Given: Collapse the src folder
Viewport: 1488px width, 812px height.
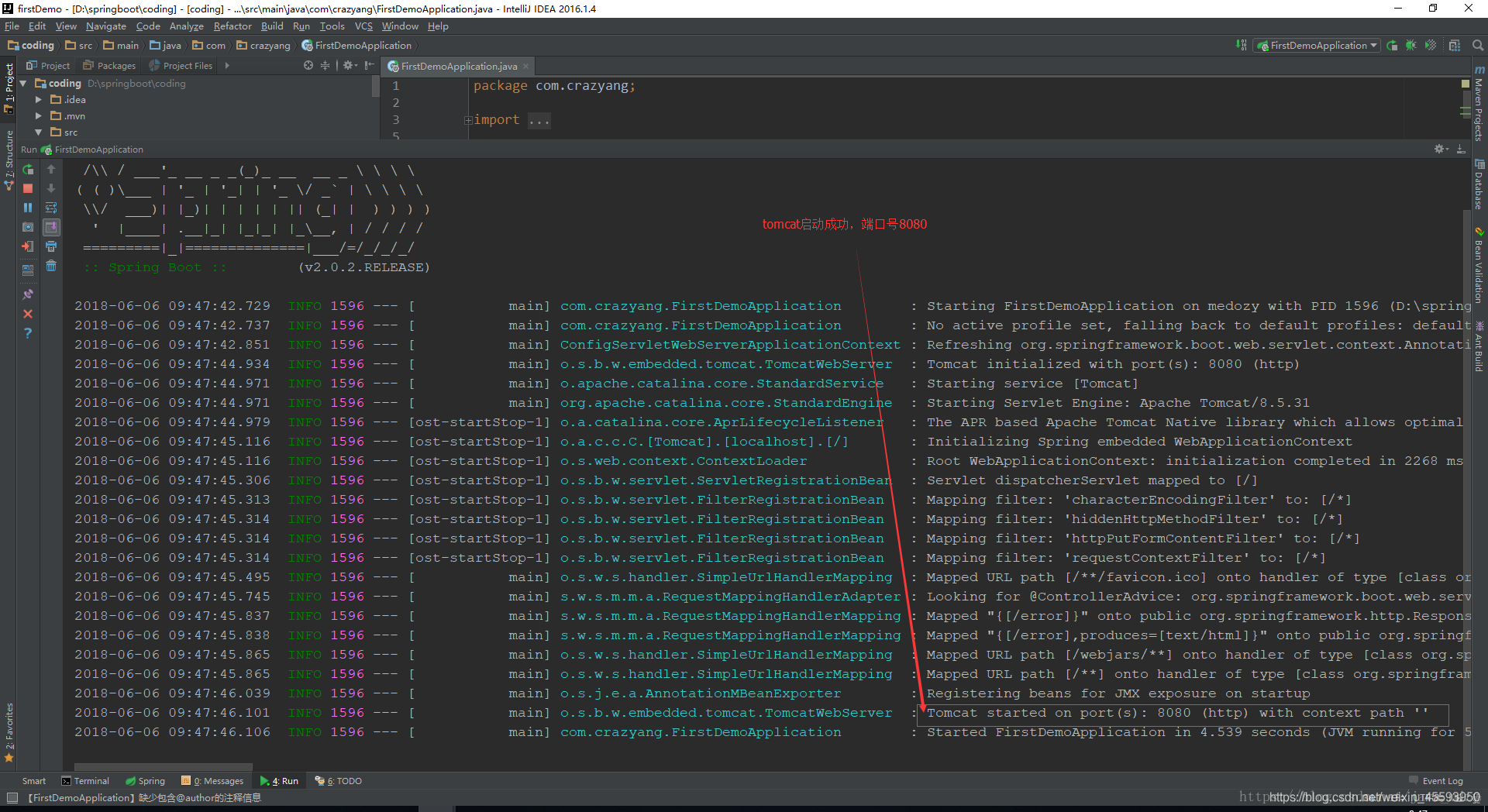Looking at the screenshot, I should click(39, 132).
